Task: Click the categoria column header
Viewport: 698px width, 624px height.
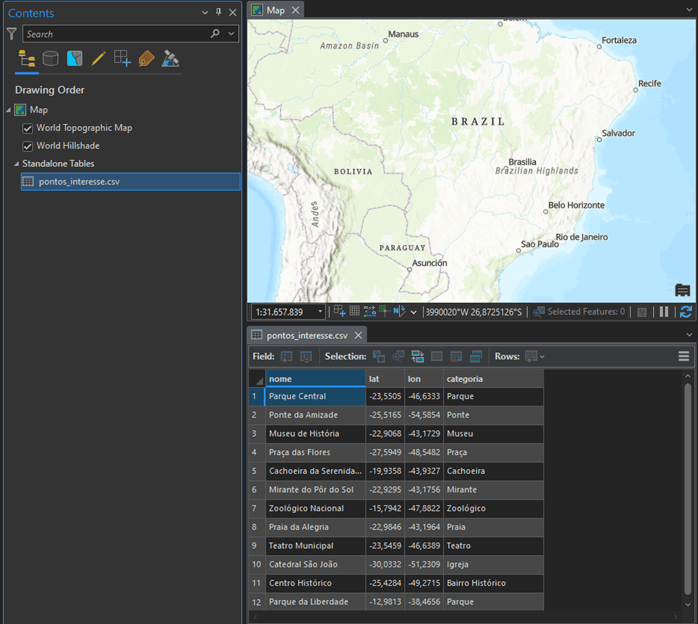Action: (465, 379)
